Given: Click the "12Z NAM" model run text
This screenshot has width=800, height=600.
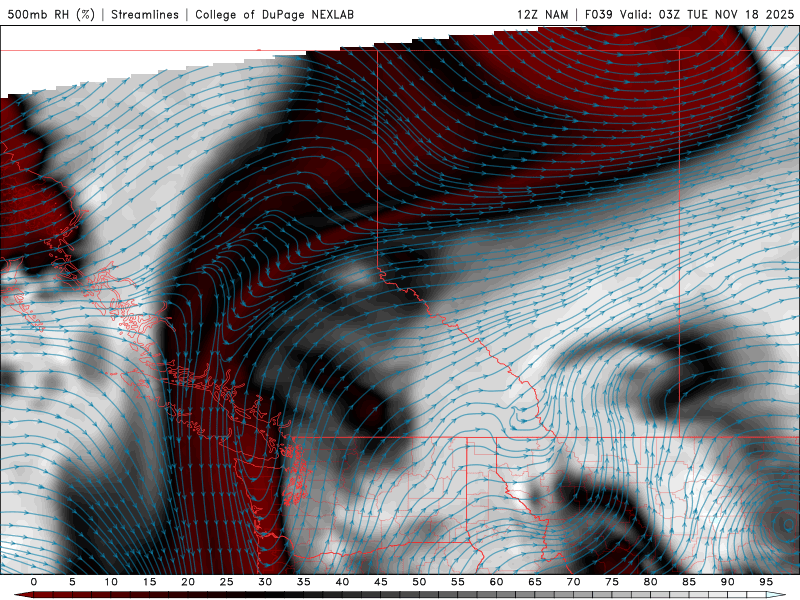Looking at the screenshot, I should [x=542, y=14].
